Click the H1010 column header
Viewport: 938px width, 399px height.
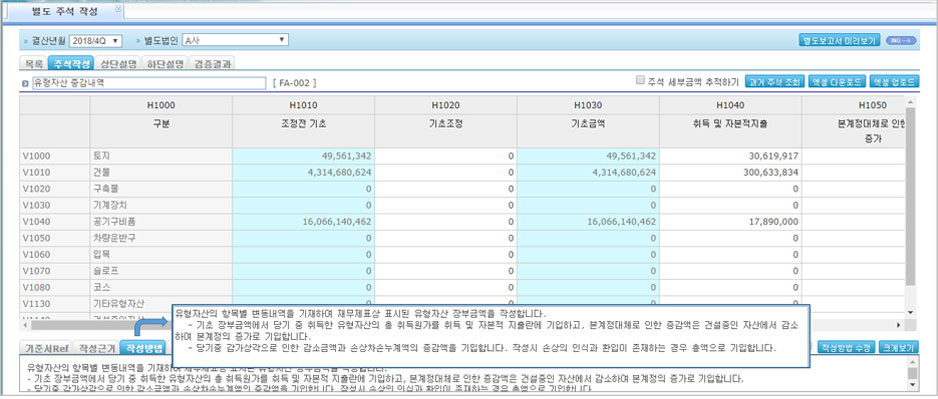tap(303, 105)
